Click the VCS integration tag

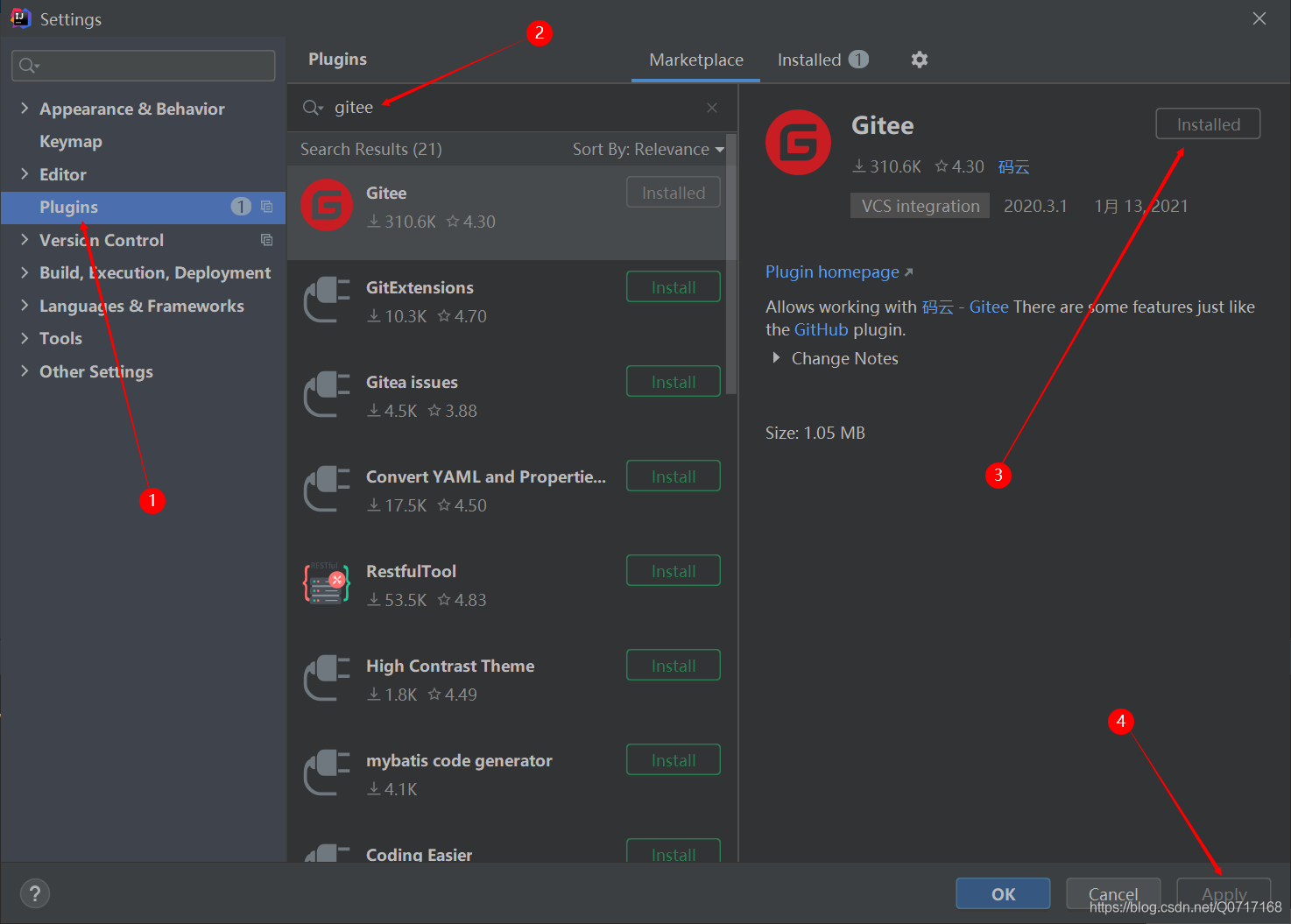click(920, 206)
